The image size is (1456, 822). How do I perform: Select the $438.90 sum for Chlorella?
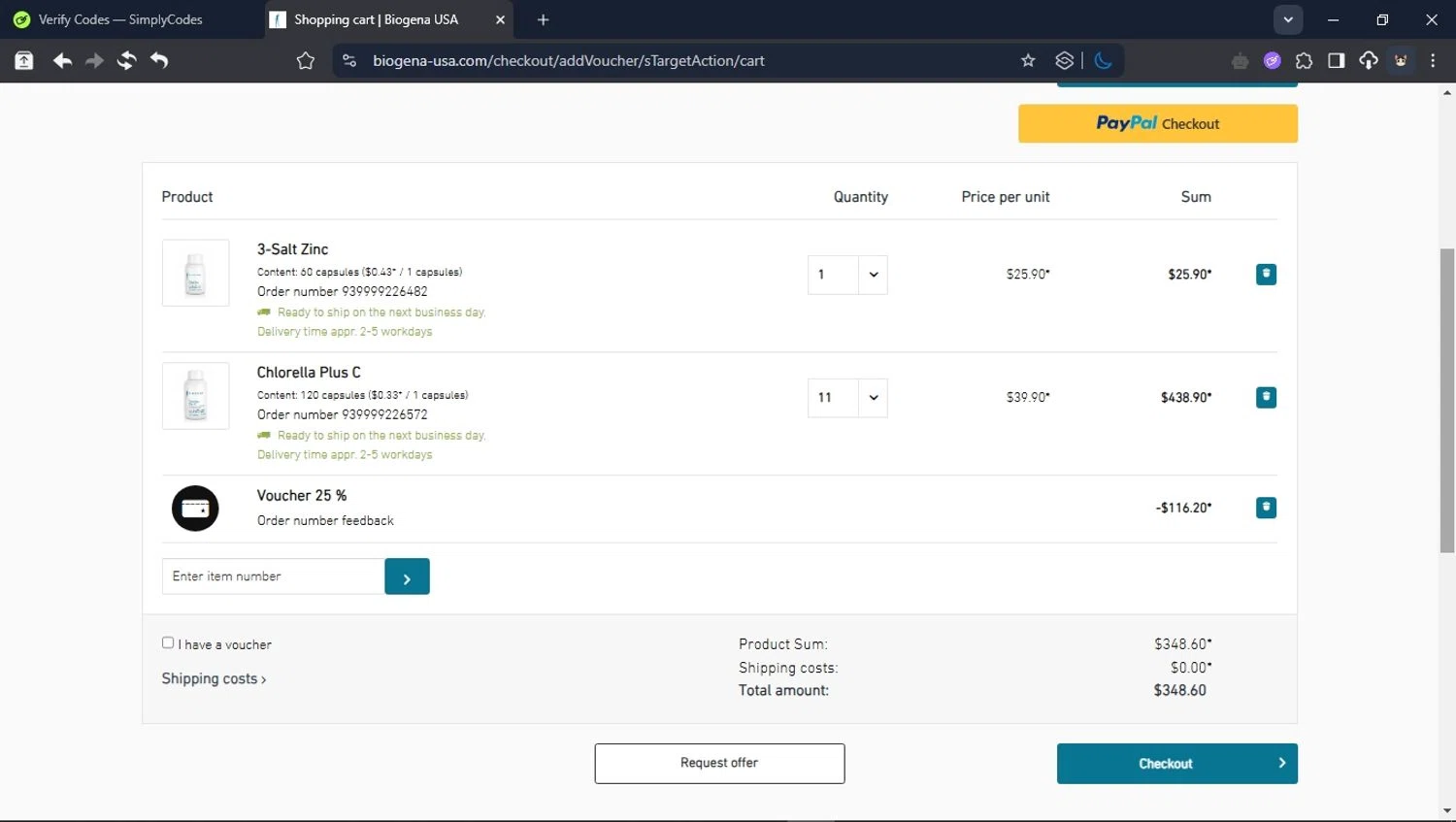(1186, 398)
